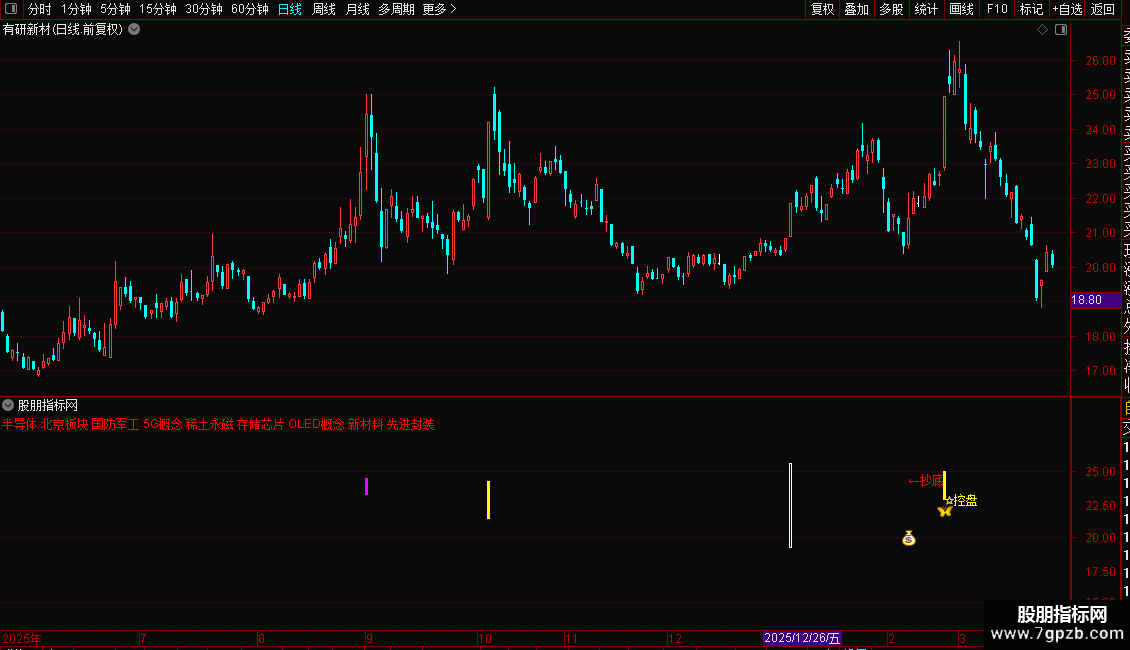Click the magenta indicator bar in September
Viewport: 1130px width, 650px height.
367,486
